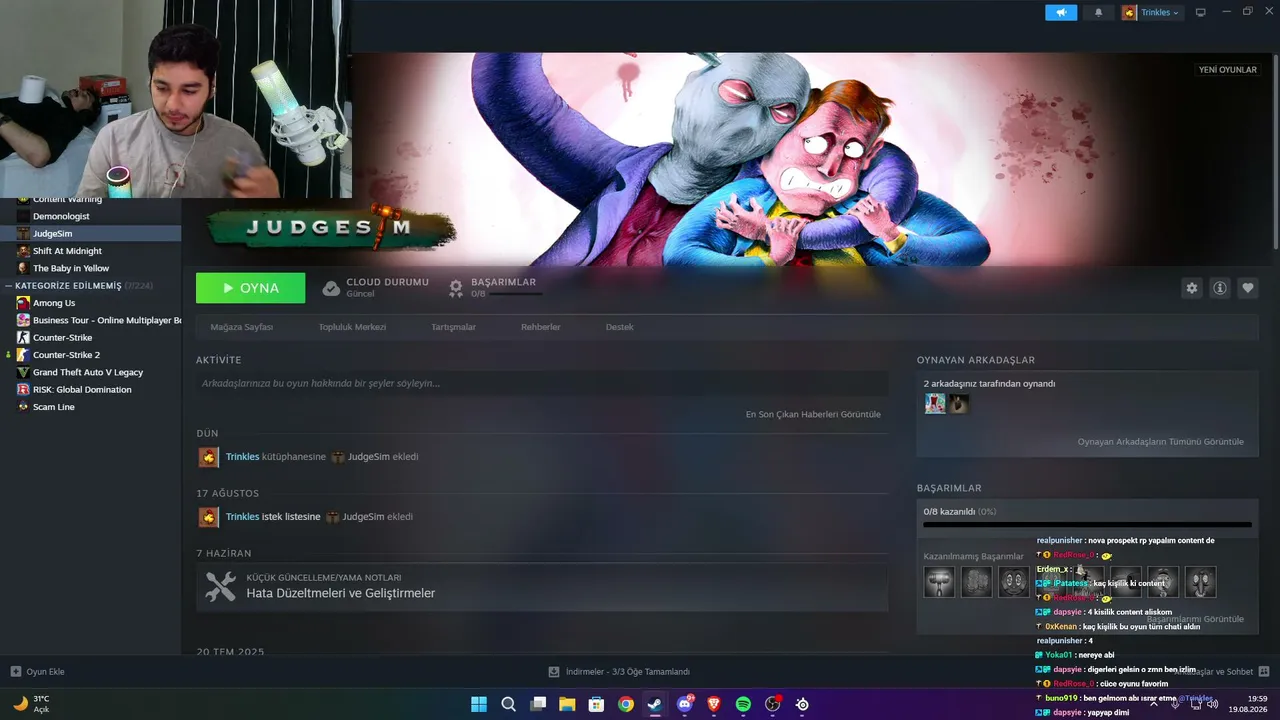Open Başarımlar achievements gear icon
The width and height of the screenshot is (1280, 720).
pyautogui.click(x=456, y=288)
